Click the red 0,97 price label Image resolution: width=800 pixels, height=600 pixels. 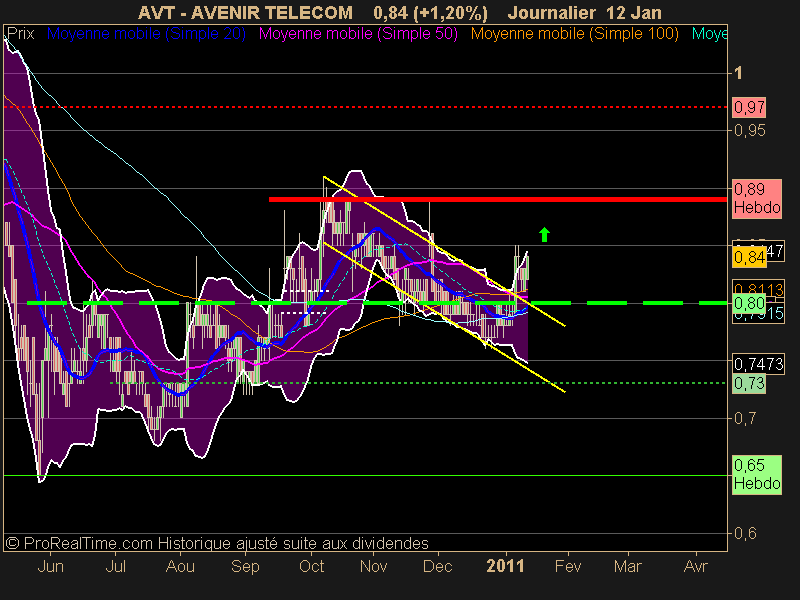point(749,107)
